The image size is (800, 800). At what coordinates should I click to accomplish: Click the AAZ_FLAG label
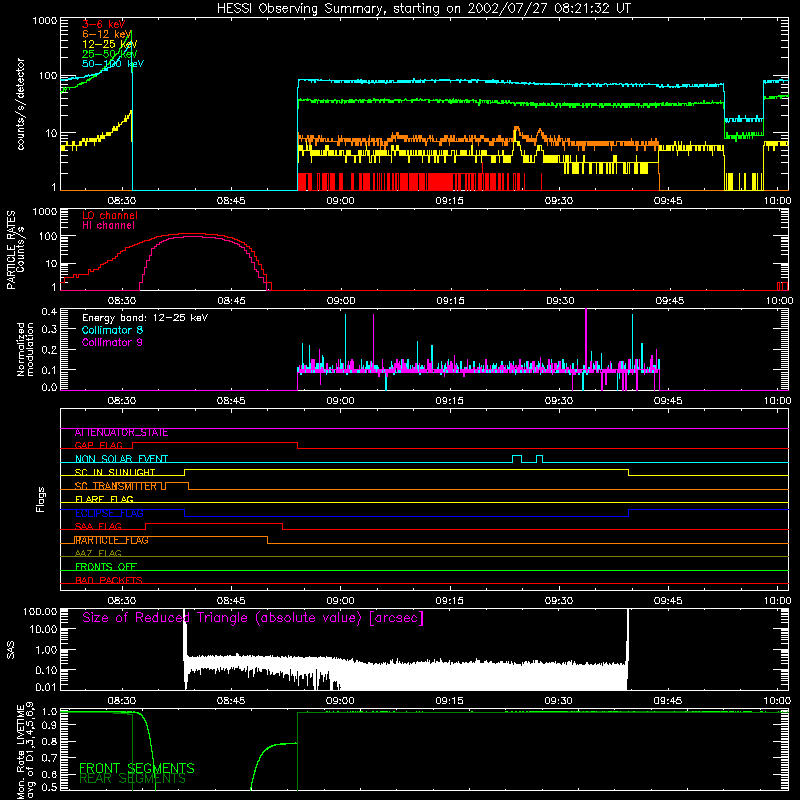click(98, 554)
